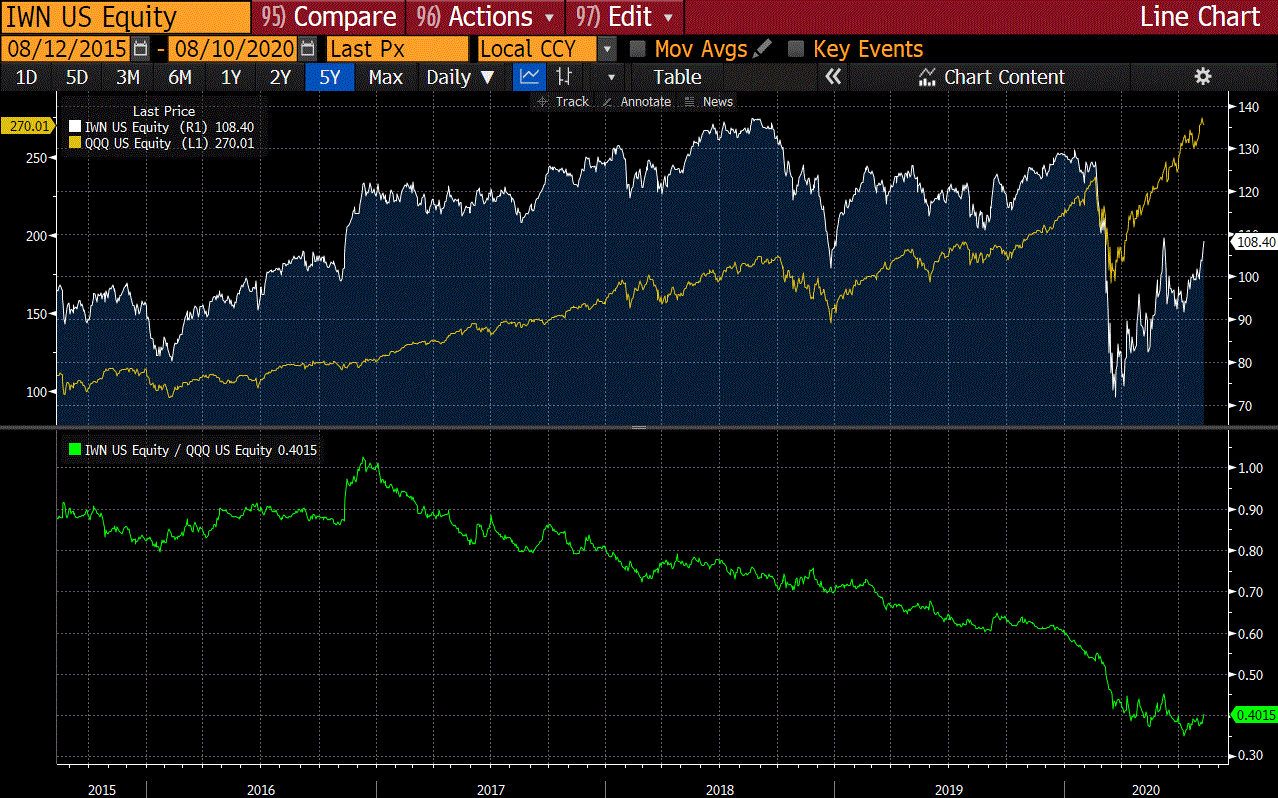1278x798 pixels.
Task: Switch to the Max time range tab
Action: pyautogui.click(x=385, y=77)
